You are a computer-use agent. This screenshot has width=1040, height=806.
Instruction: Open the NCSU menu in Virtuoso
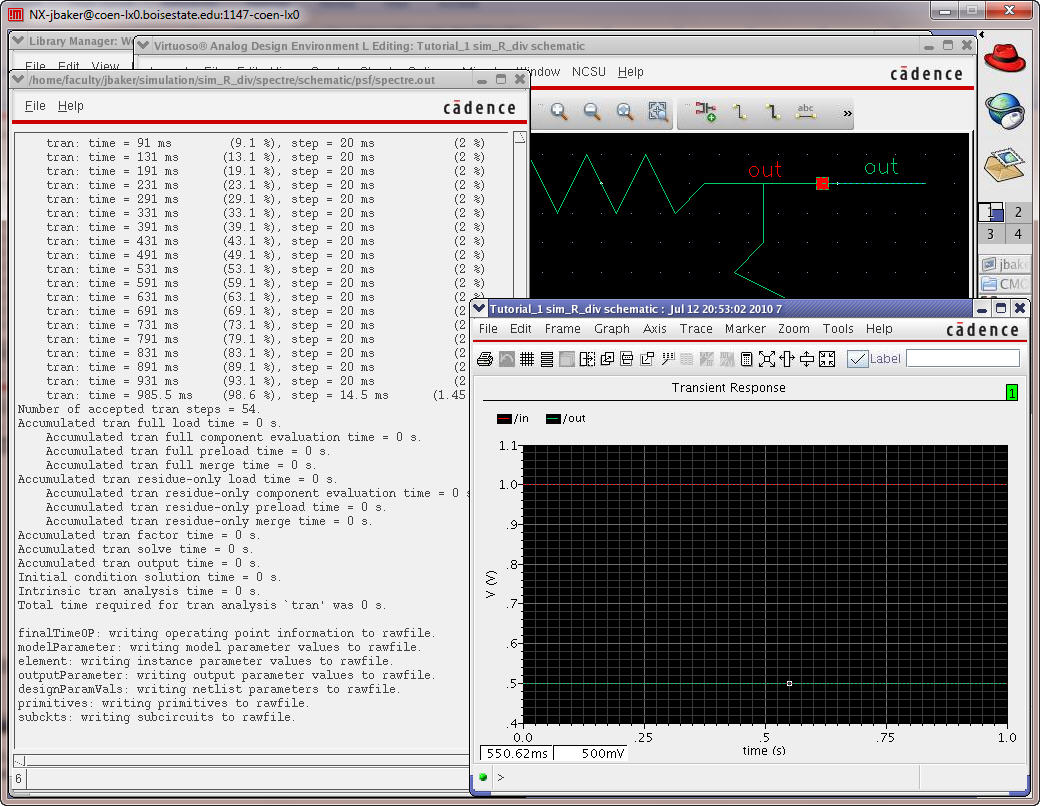pos(589,72)
